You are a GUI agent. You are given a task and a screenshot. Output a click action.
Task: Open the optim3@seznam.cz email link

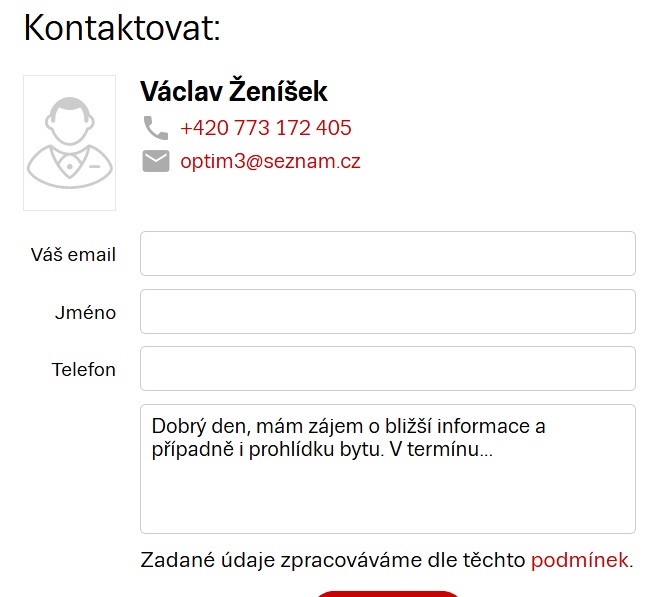pos(270,161)
